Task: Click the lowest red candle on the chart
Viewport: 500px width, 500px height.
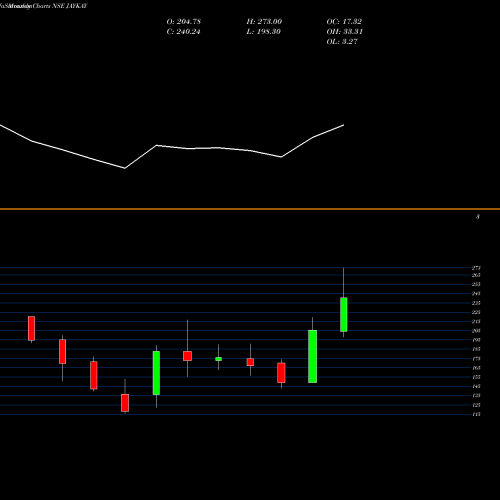Action: point(125,403)
